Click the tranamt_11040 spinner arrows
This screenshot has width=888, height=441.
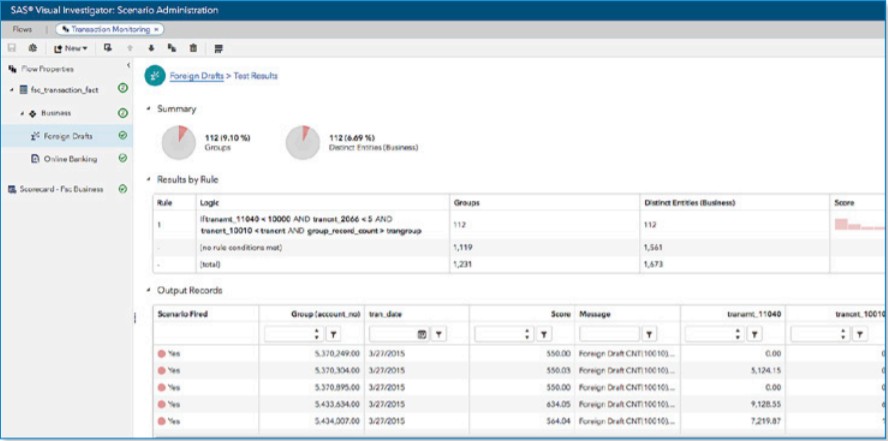737,335
